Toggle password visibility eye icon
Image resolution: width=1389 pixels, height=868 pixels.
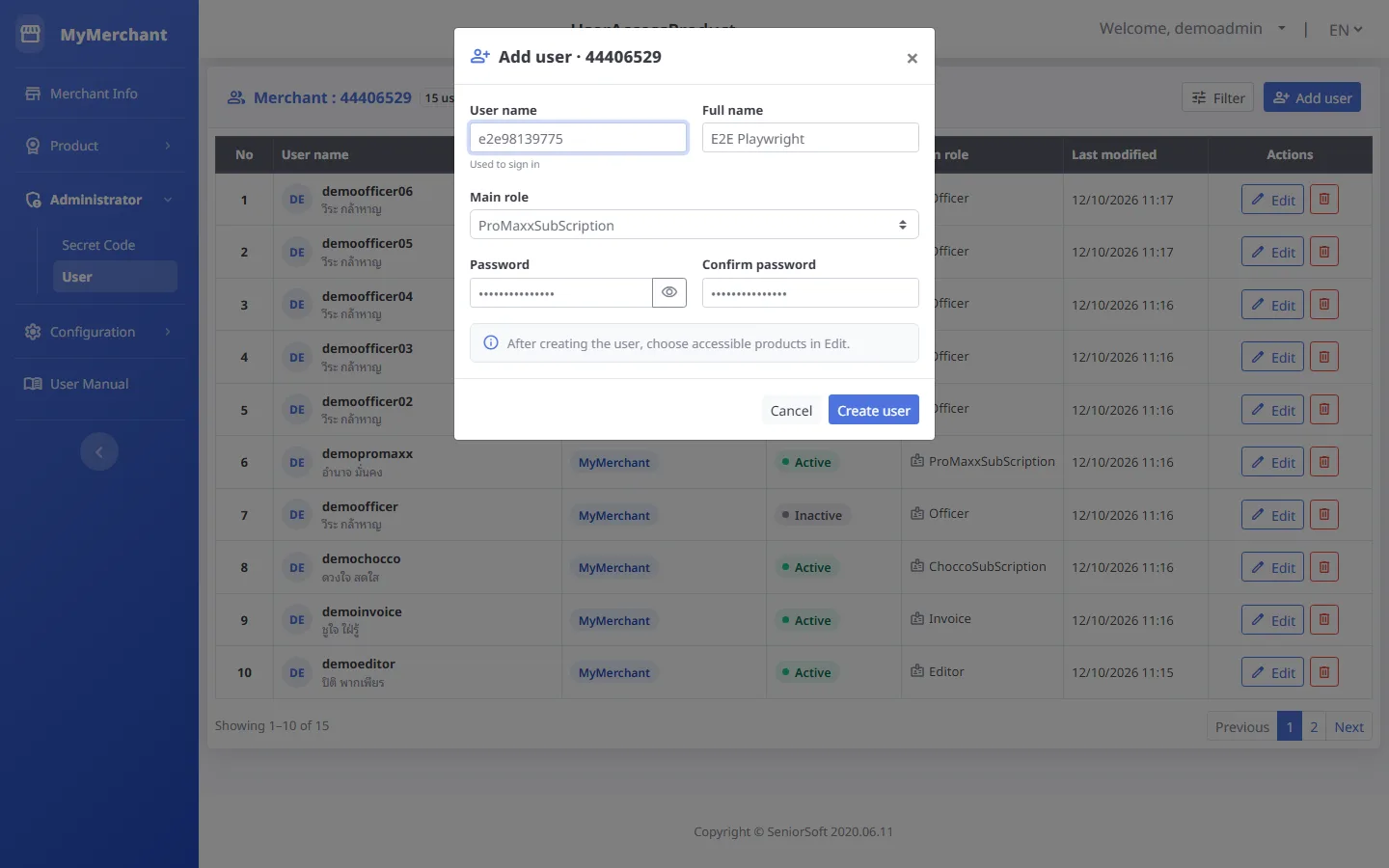click(669, 293)
